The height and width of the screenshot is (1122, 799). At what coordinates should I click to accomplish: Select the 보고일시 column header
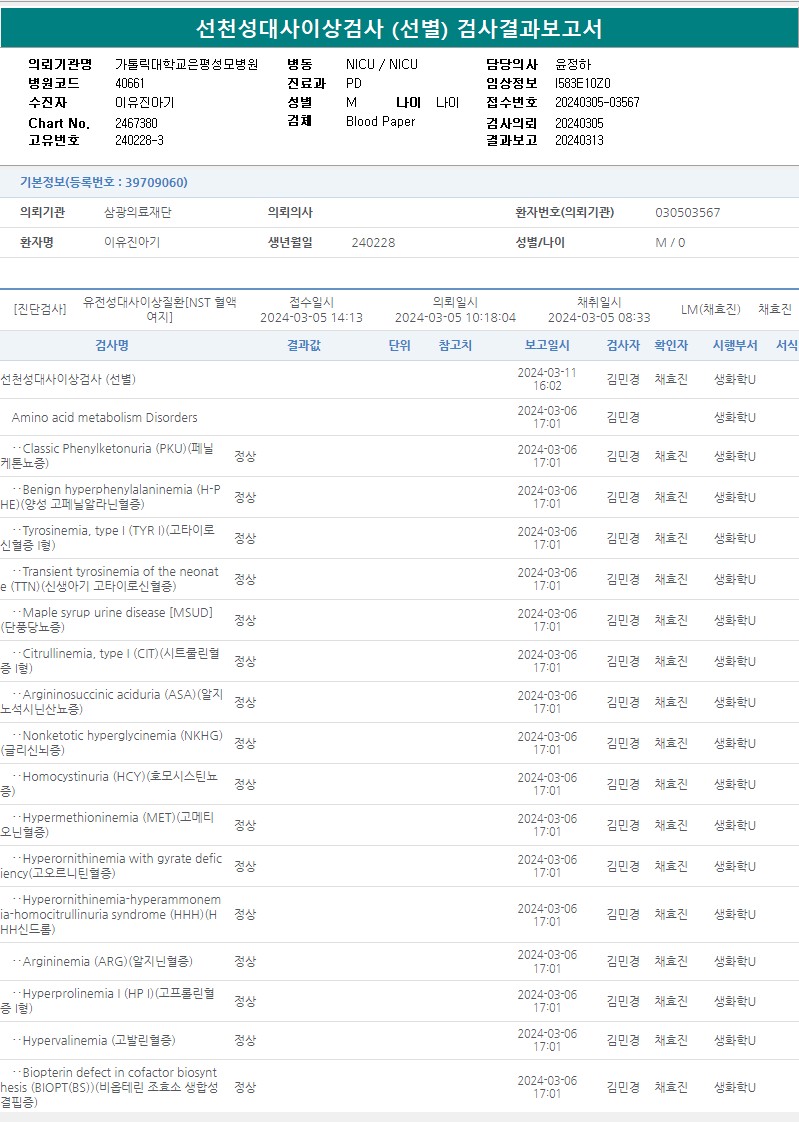coord(547,345)
